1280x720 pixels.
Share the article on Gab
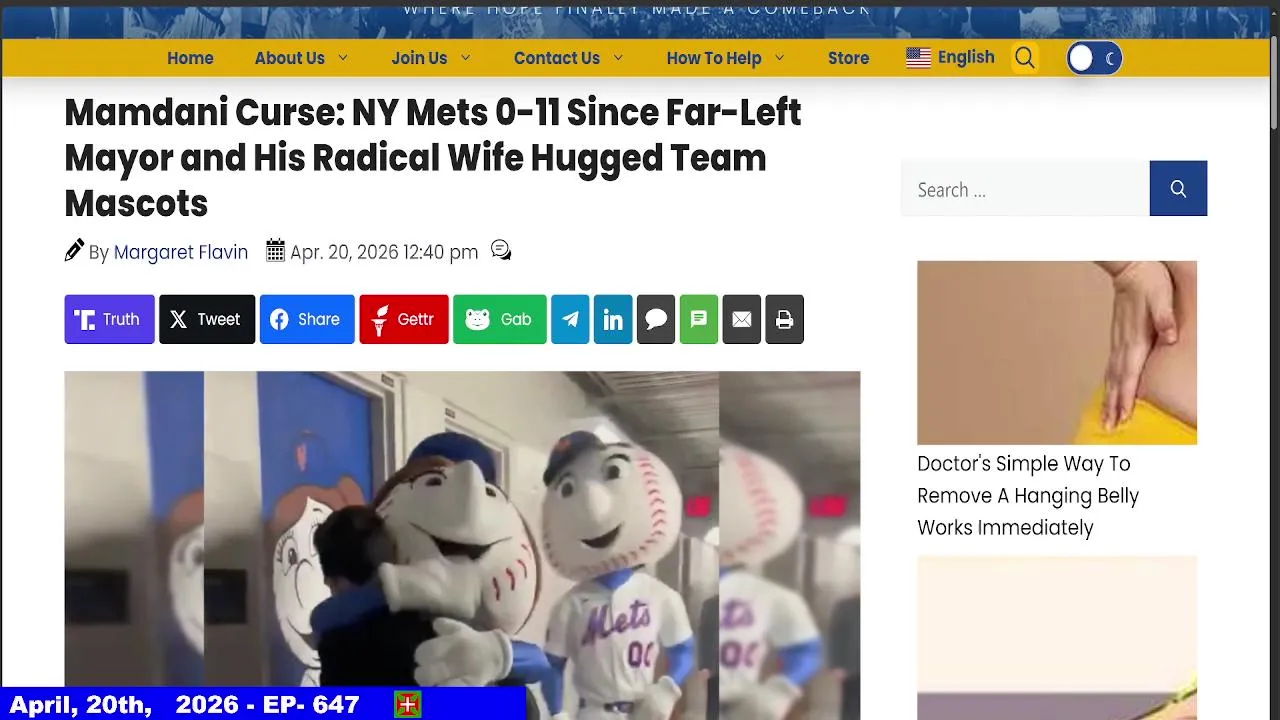500,319
